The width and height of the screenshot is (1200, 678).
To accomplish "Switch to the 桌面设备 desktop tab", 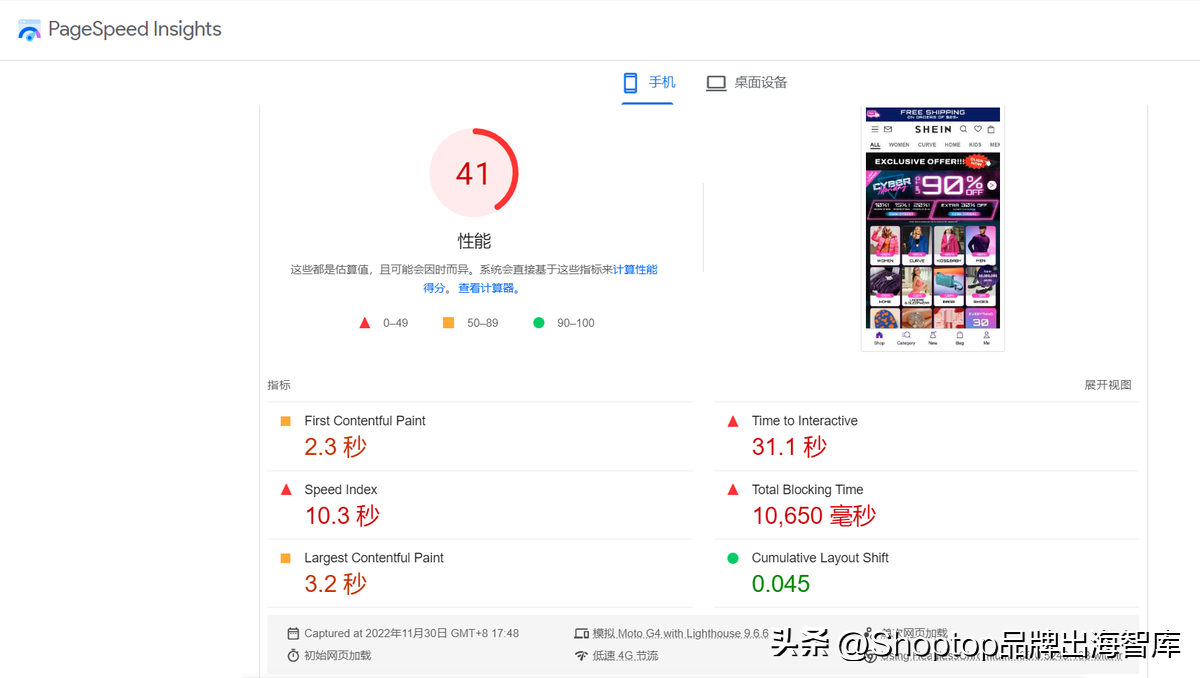I will coord(747,83).
